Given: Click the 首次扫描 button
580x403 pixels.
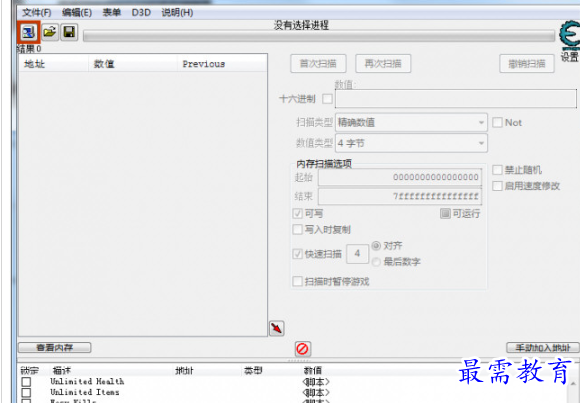Looking at the screenshot, I should coord(318,64).
